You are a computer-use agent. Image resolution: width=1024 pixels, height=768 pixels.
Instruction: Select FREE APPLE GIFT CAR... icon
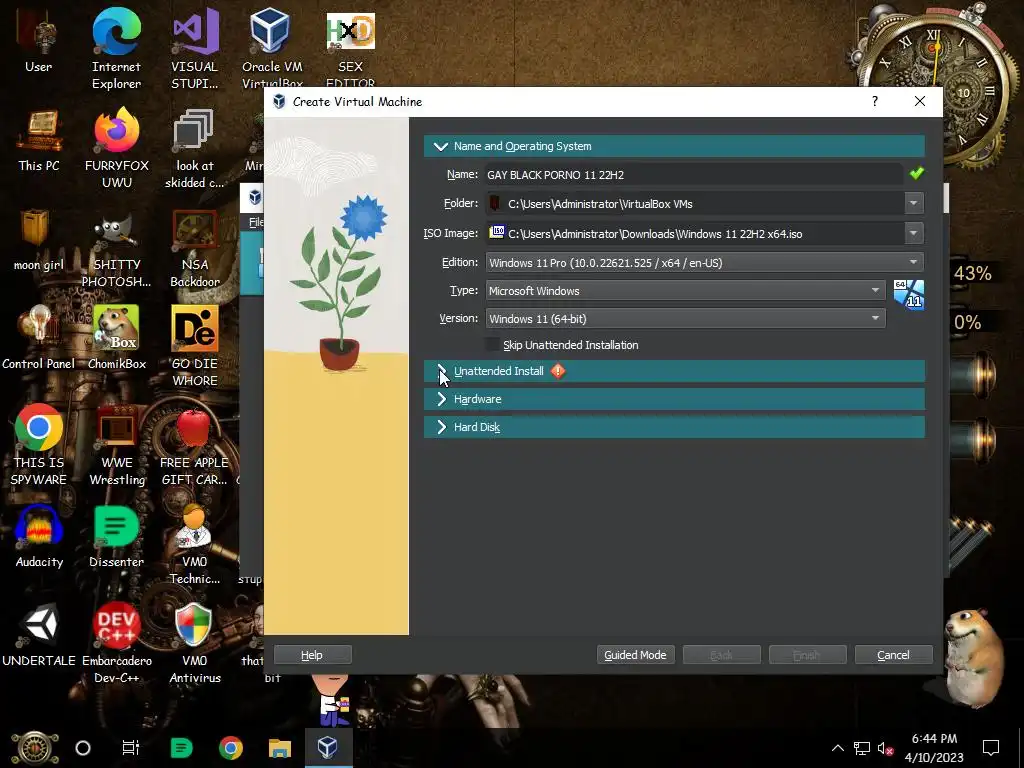click(x=195, y=445)
